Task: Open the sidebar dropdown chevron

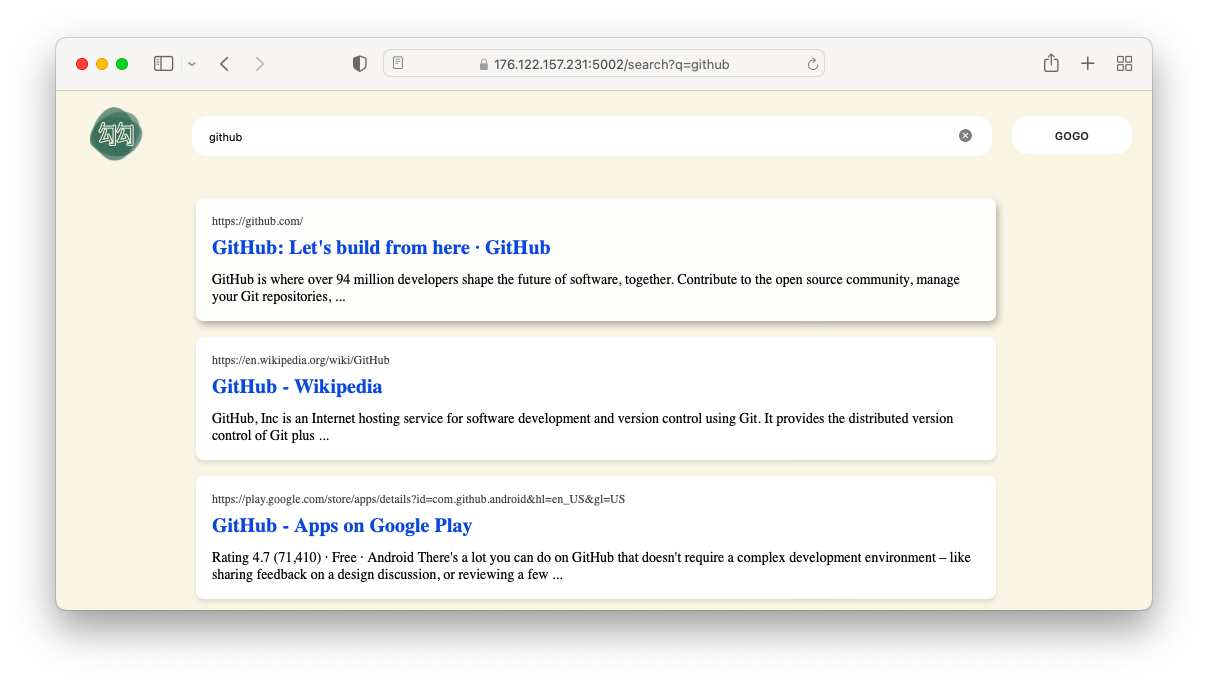Action: click(192, 64)
